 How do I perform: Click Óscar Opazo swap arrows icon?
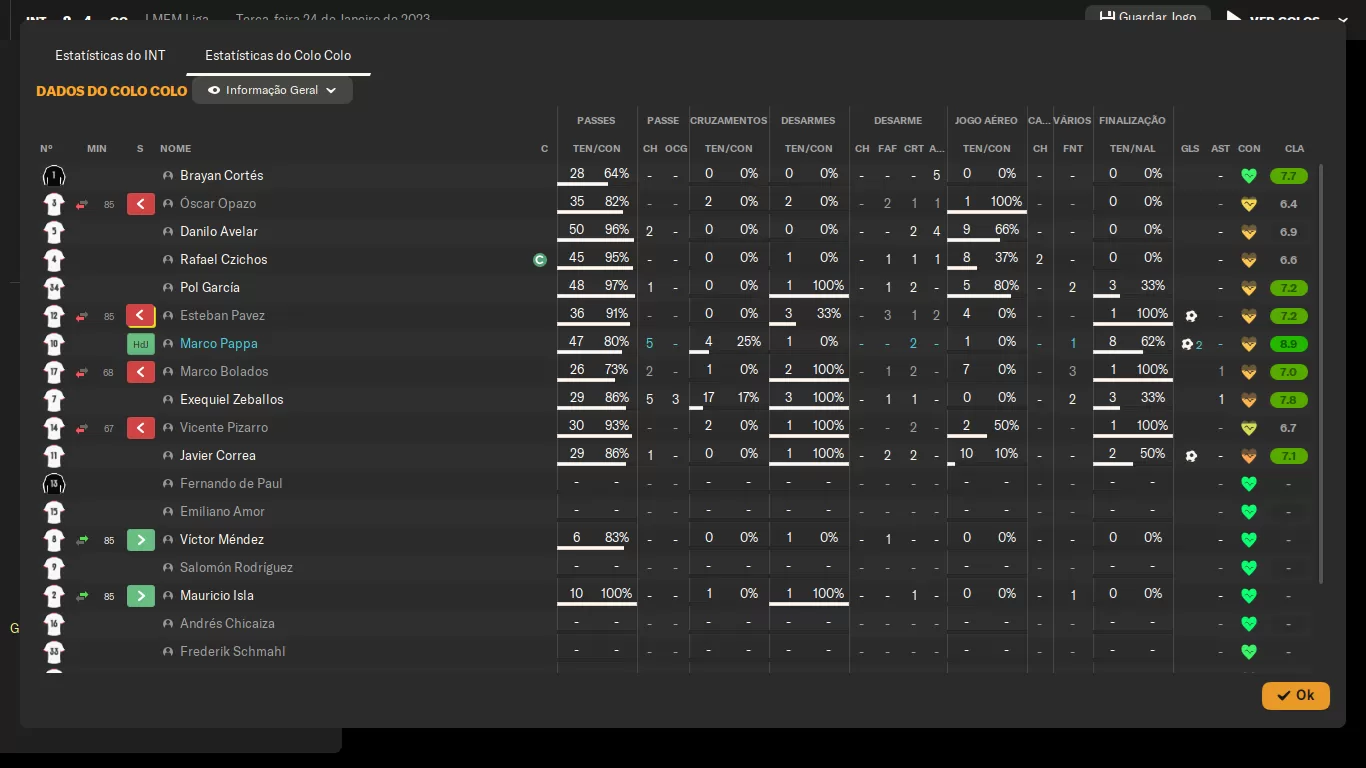[x=82, y=204]
